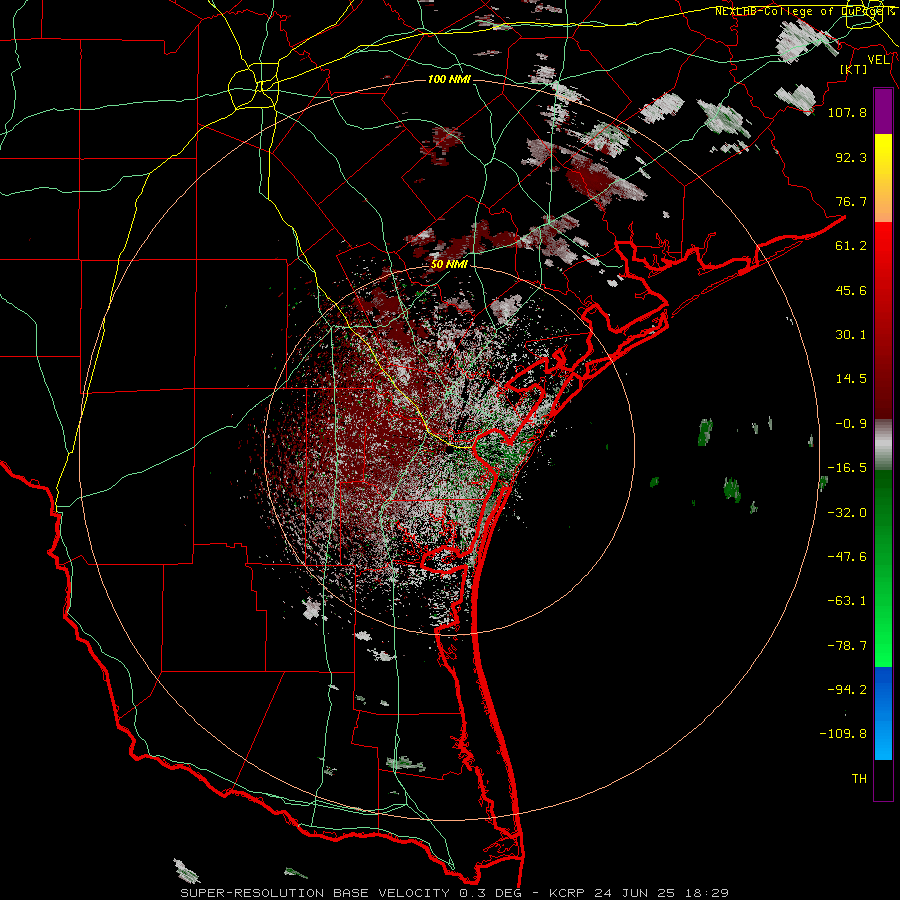900x900 pixels.
Task: Select the -16.5 legend value
Action: pos(847,468)
